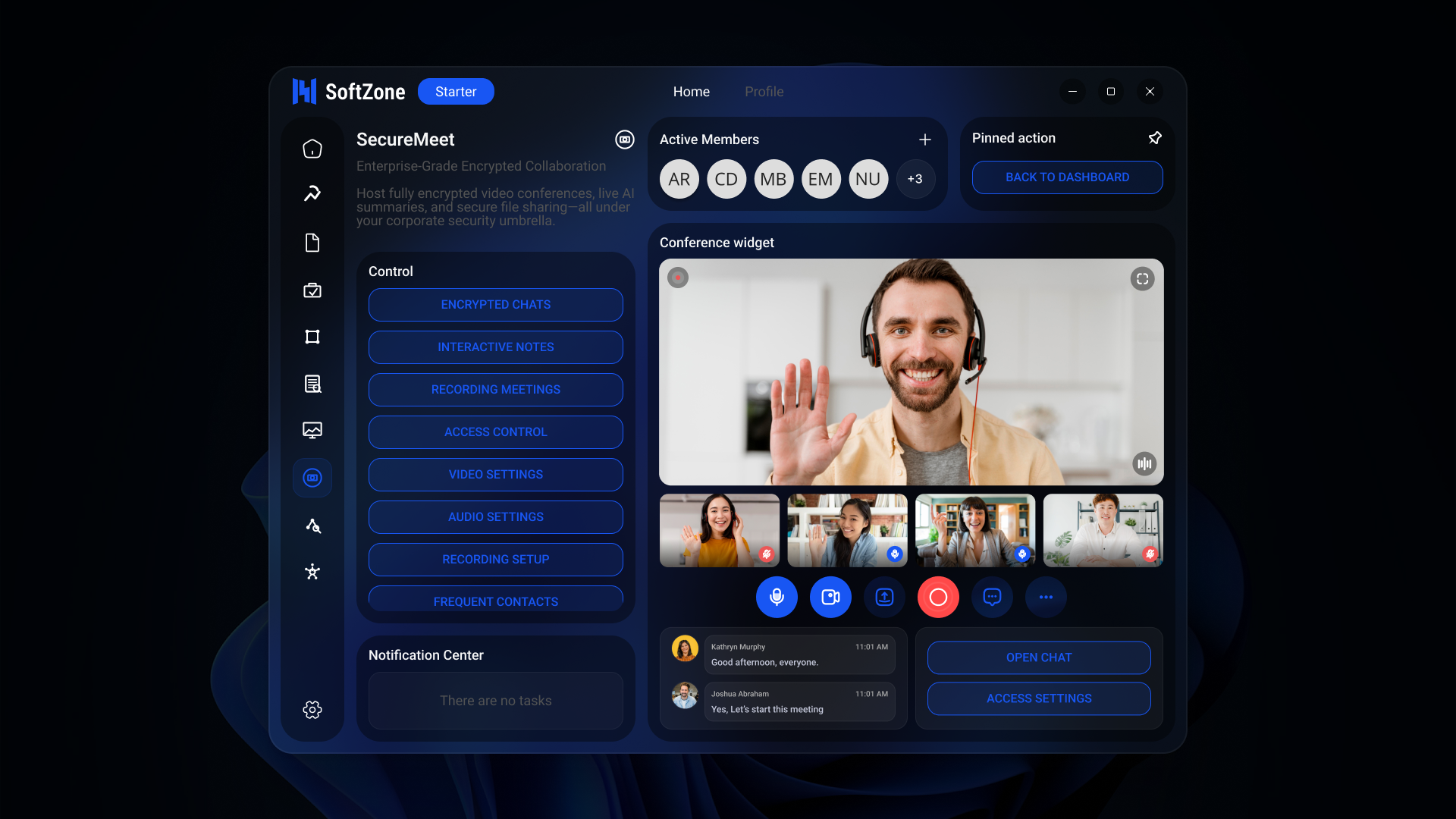Viewport: 1456px width, 819px height.
Task: Switch to the Profile tab
Action: tap(764, 92)
